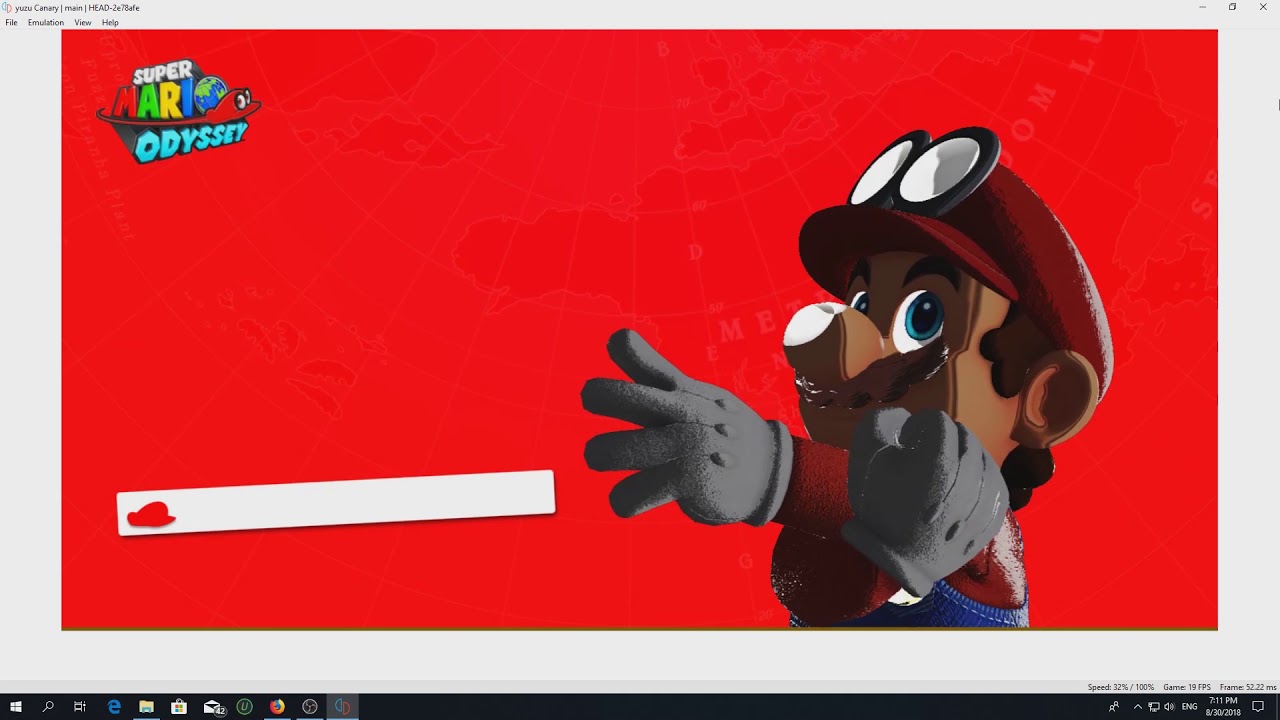Open the clock and date flyout

pos(1223,707)
